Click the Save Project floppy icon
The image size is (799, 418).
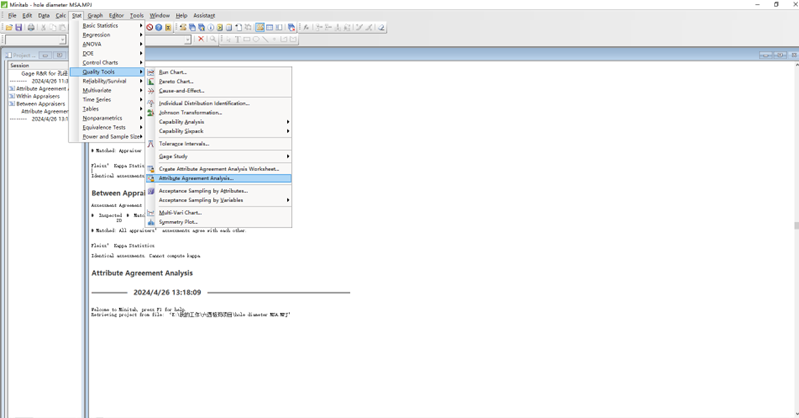pyautogui.click(x=19, y=28)
